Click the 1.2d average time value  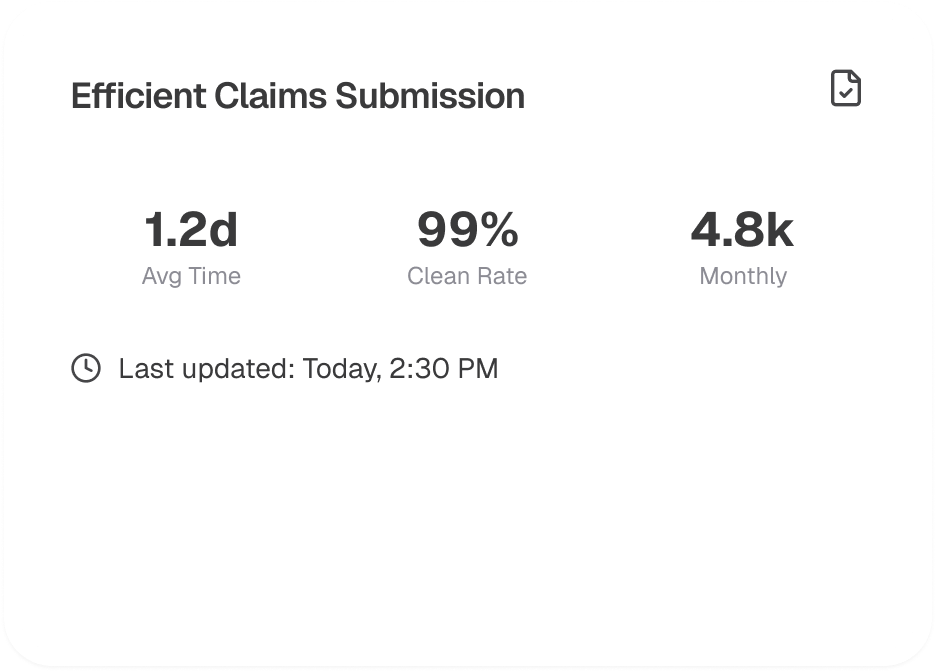point(191,230)
